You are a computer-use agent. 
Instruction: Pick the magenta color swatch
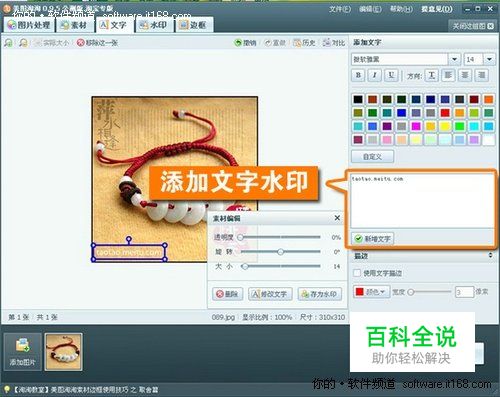point(416,126)
